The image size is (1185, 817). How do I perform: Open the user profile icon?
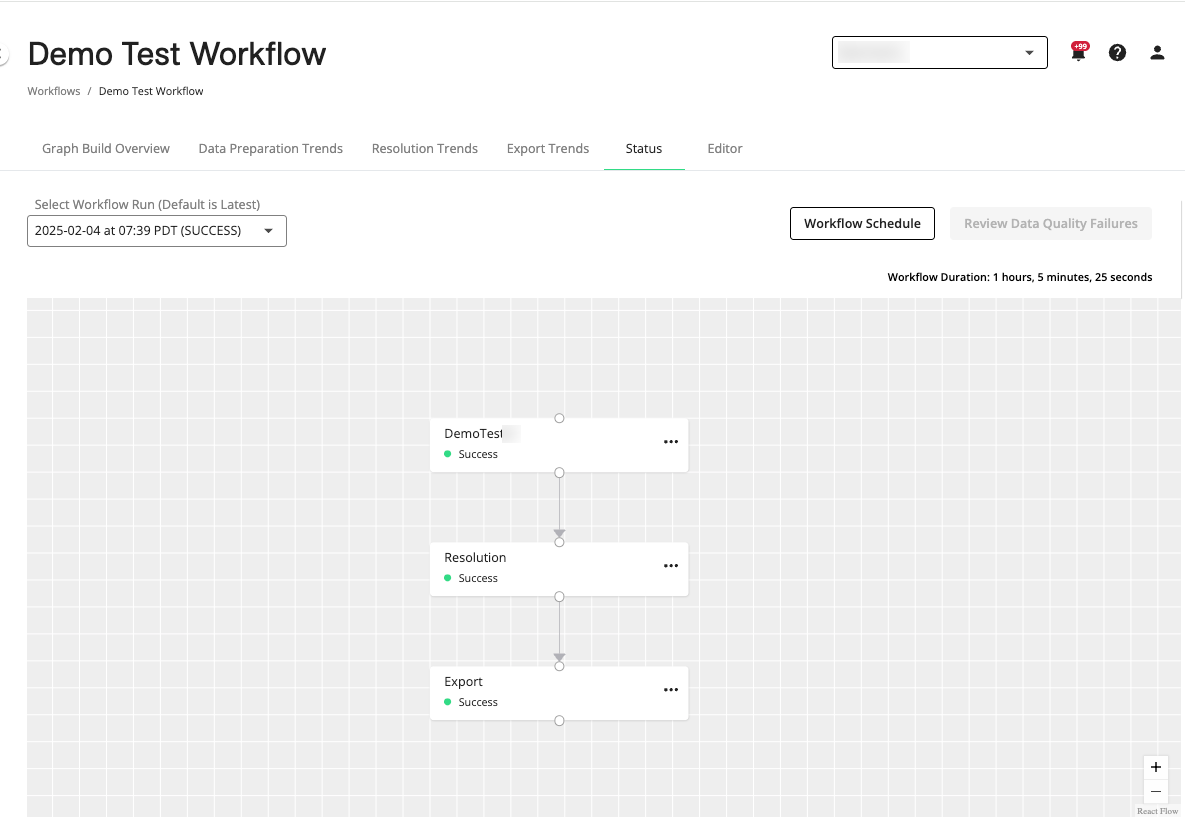[1157, 52]
